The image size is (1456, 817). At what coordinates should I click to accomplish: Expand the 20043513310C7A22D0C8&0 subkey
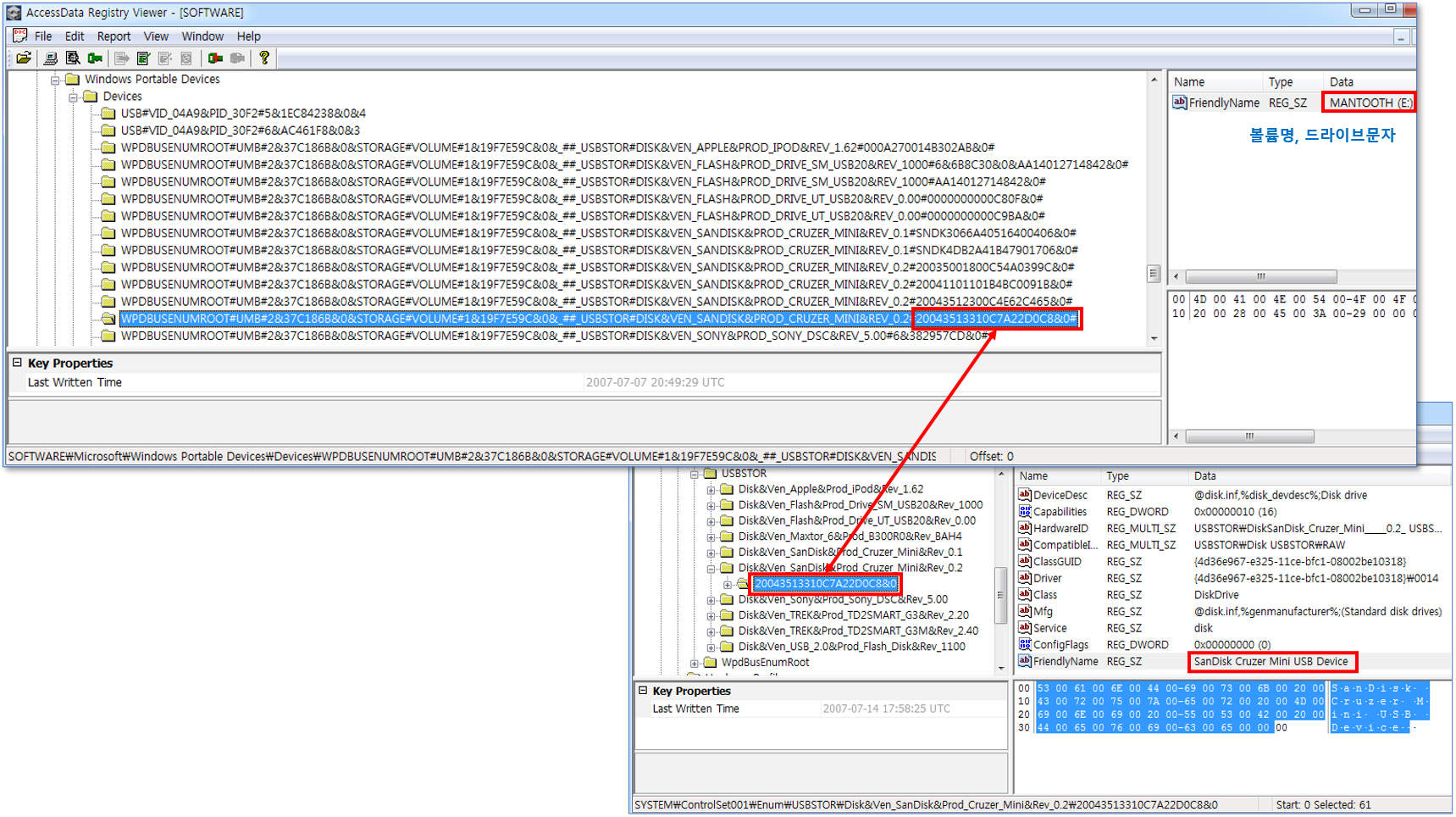728,584
